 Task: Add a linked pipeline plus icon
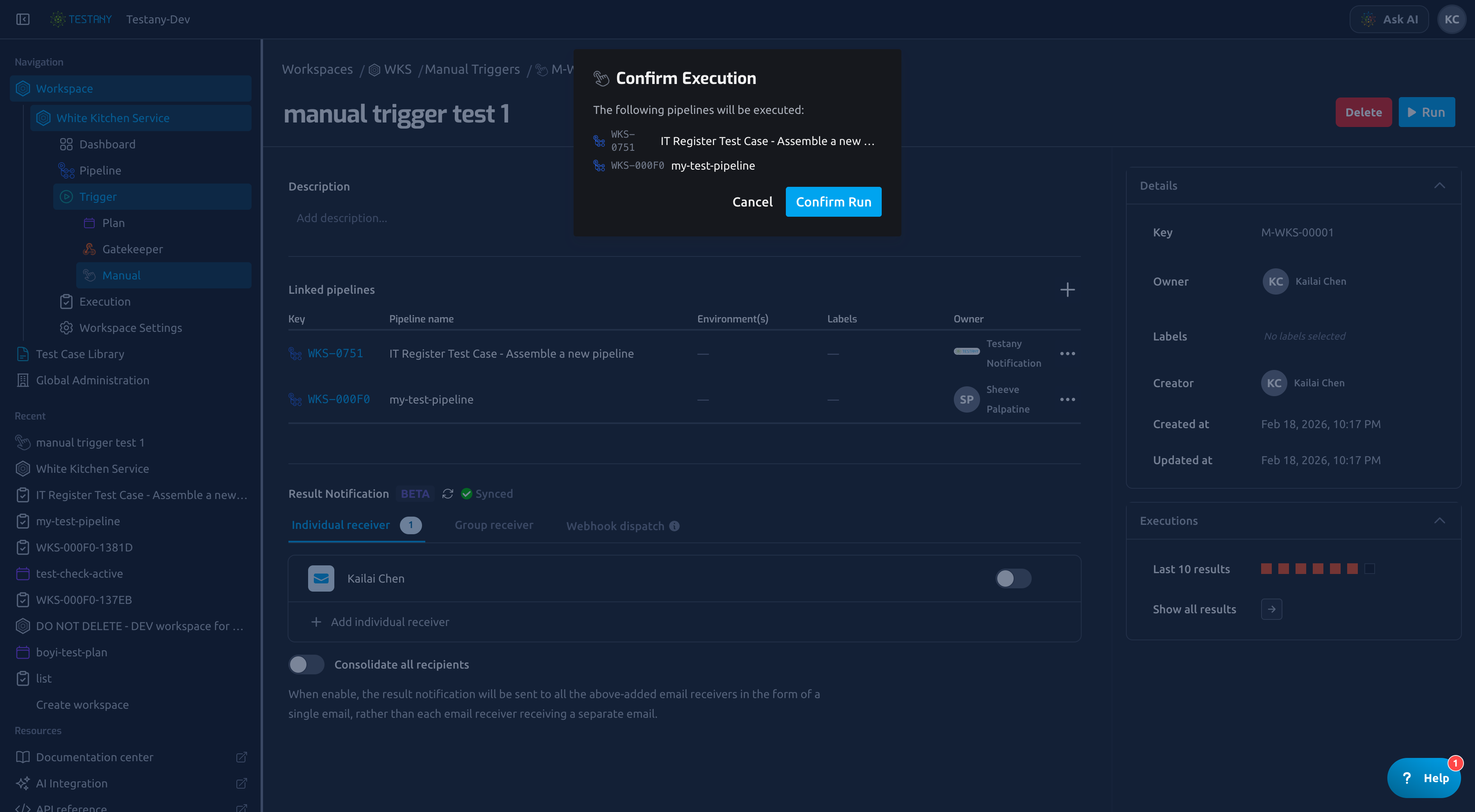[1067, 290]
